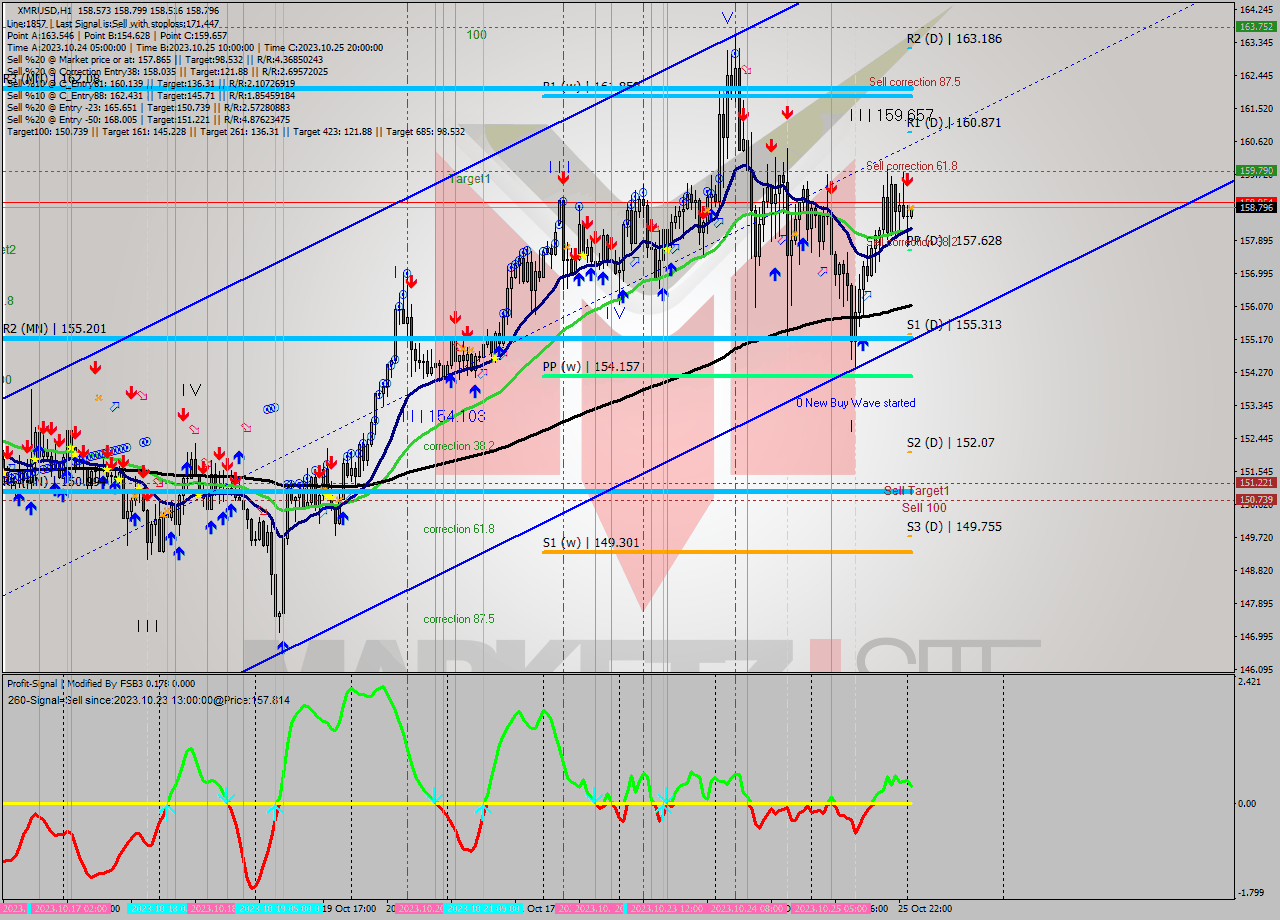Click the R2 (MN) 155.201 monthly label
Screen dimensions: 1280x920
point(54,329)
